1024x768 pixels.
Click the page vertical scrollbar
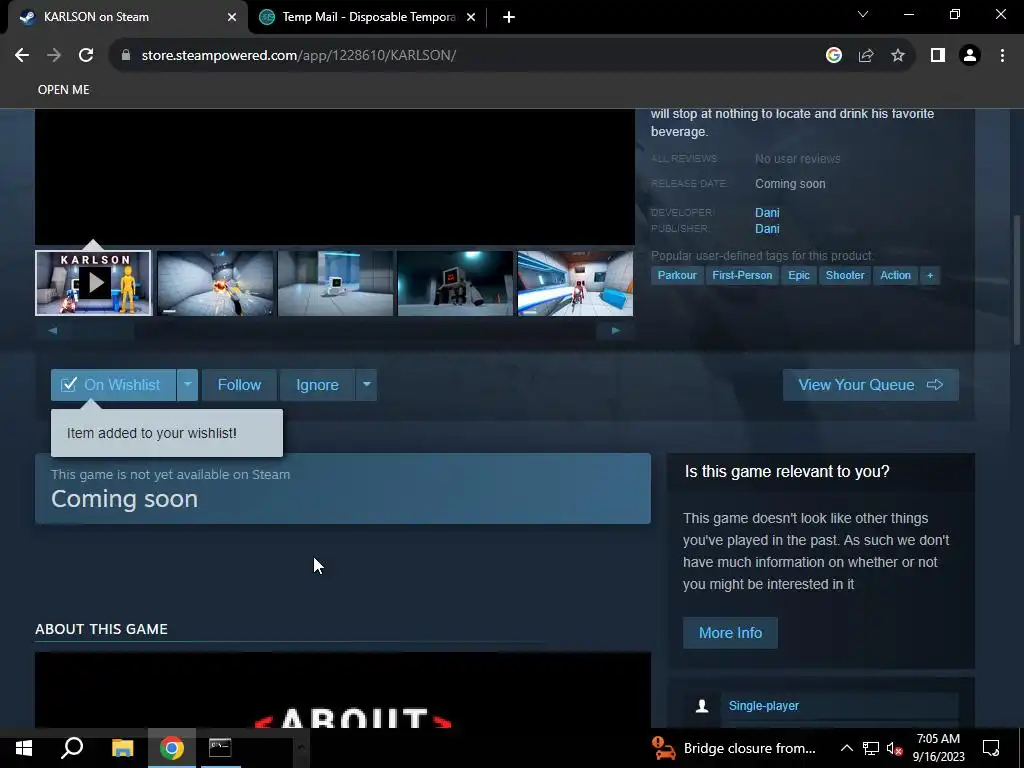(1017, 281)
